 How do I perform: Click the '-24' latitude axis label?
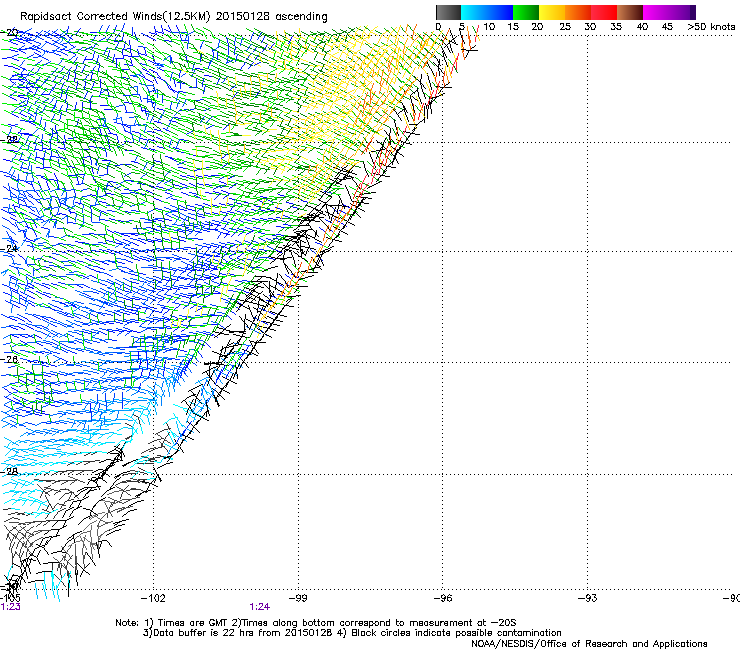click(9, 248)
